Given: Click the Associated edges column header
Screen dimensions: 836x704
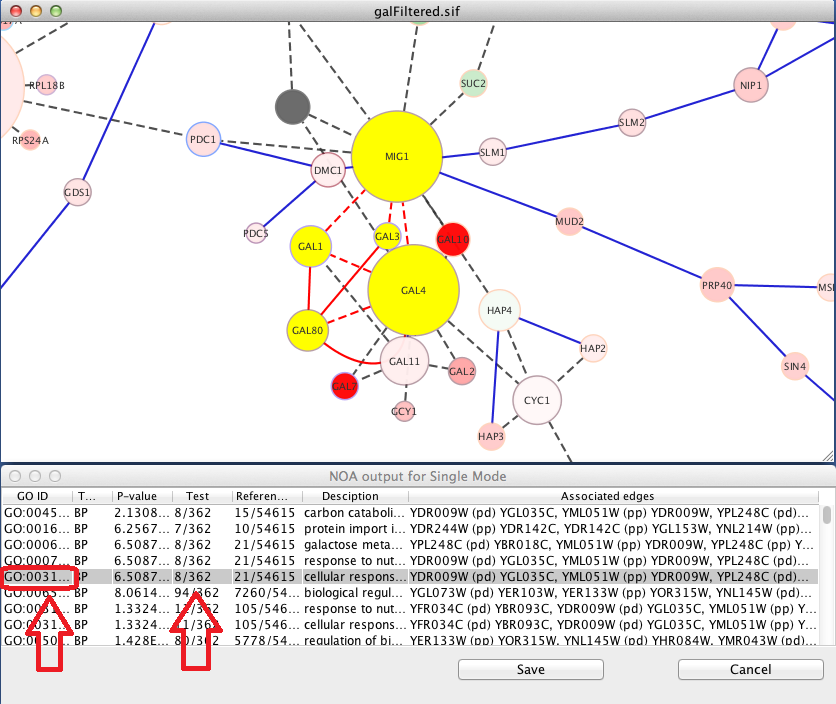Looking at the screenshot, I should click(x=607, y=496).
